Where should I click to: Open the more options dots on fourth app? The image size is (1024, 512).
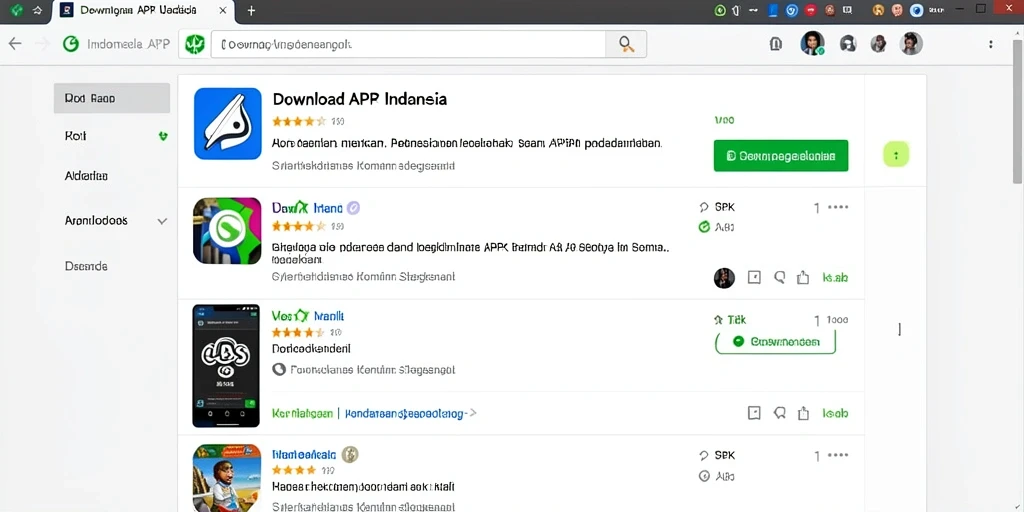[838, 455]
